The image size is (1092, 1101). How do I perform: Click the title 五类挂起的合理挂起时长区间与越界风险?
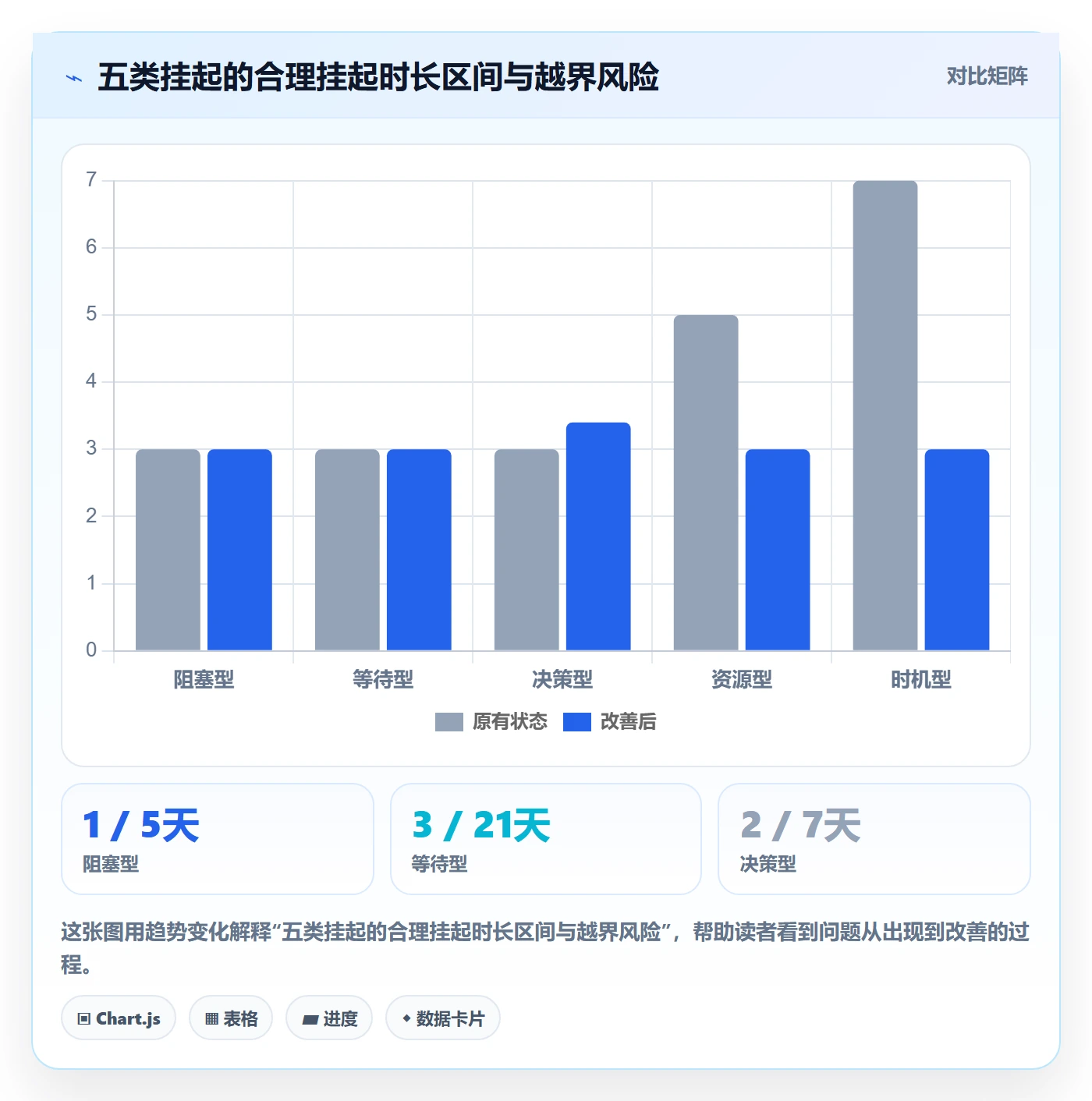pyautogui.click(x=378, y=77)
